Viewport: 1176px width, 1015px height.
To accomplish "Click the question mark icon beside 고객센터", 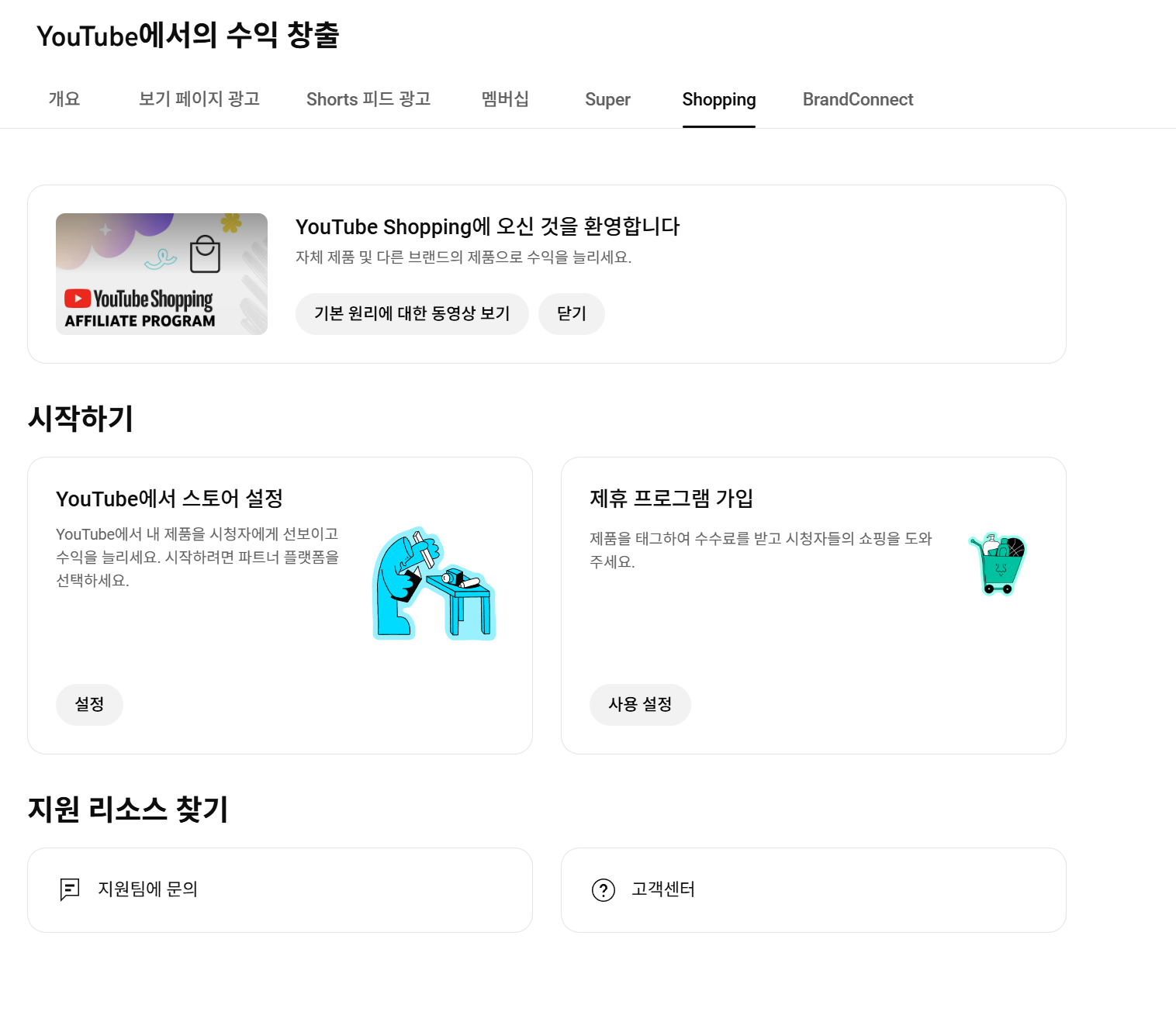I will pos(604,890).
